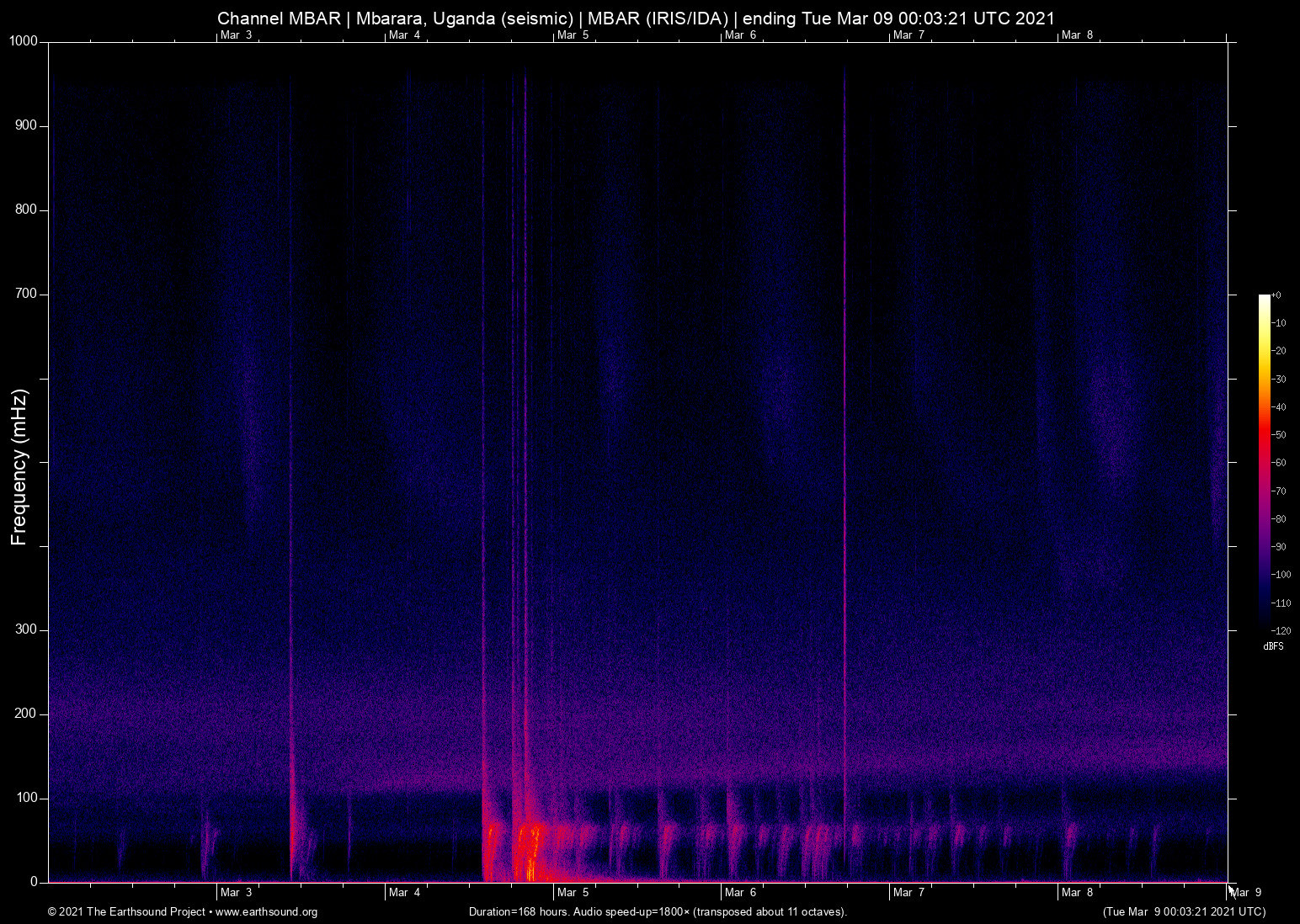
Task: Click the 100 mHz frequency label
Action: click(28, 797)
